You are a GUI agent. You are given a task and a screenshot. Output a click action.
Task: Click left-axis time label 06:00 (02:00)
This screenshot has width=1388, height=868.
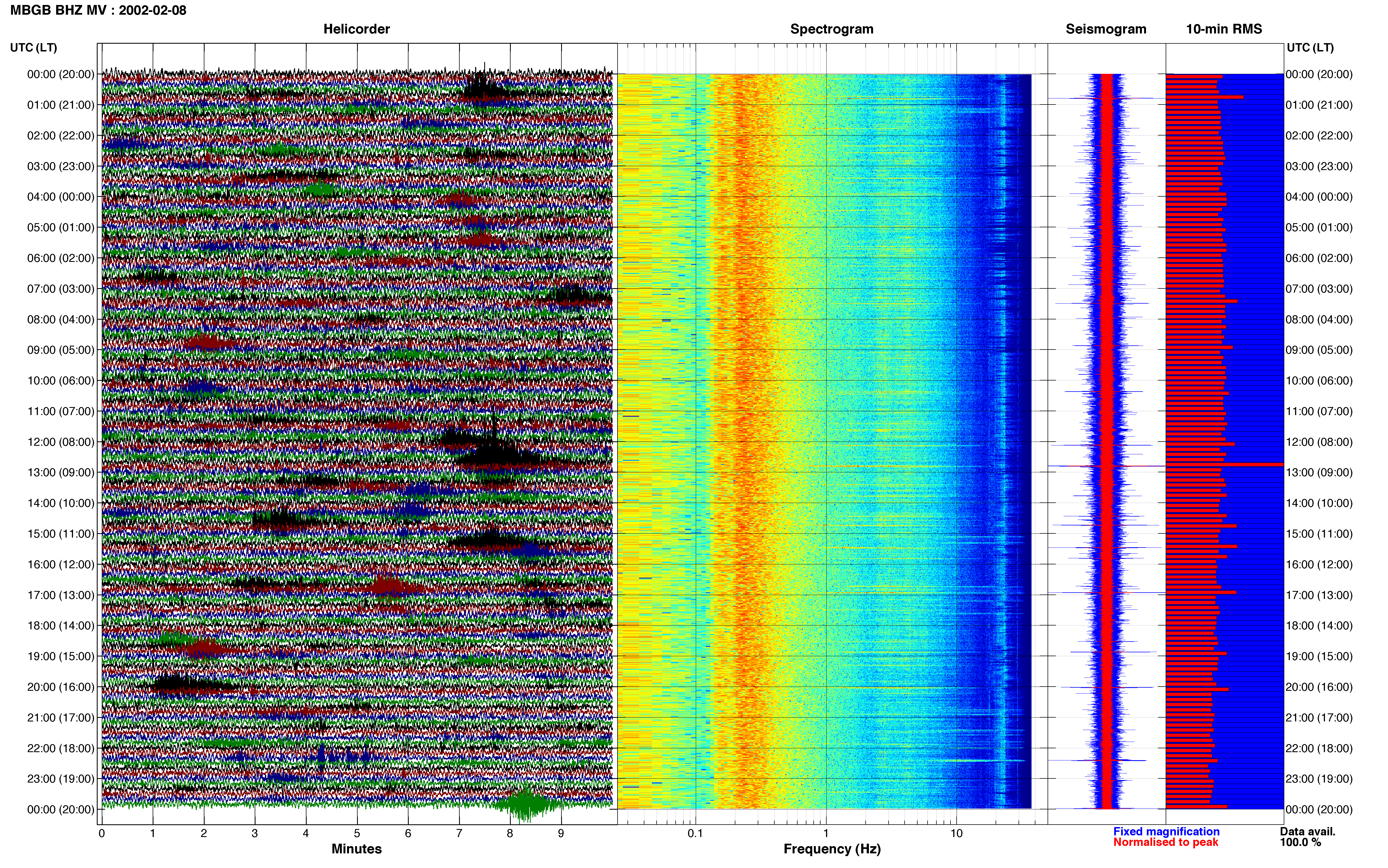coord(61,258)
